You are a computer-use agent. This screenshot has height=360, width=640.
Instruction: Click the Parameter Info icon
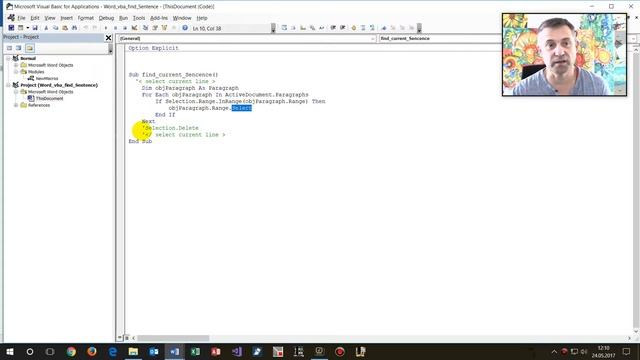pyautogui.click(x=312, y=28)
